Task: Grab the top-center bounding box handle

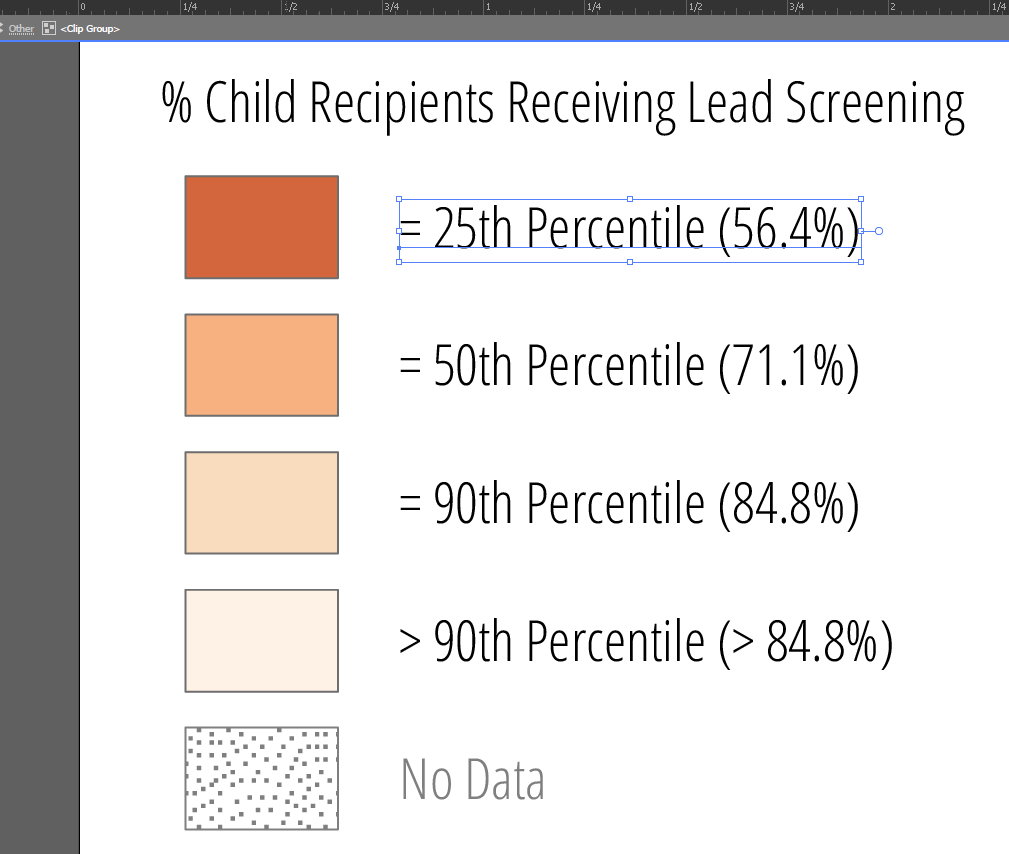Action: [630, 199]
